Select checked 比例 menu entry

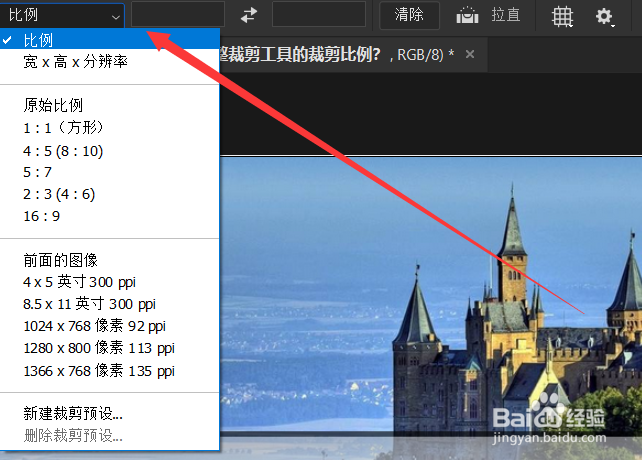click(x=110, y=40)
